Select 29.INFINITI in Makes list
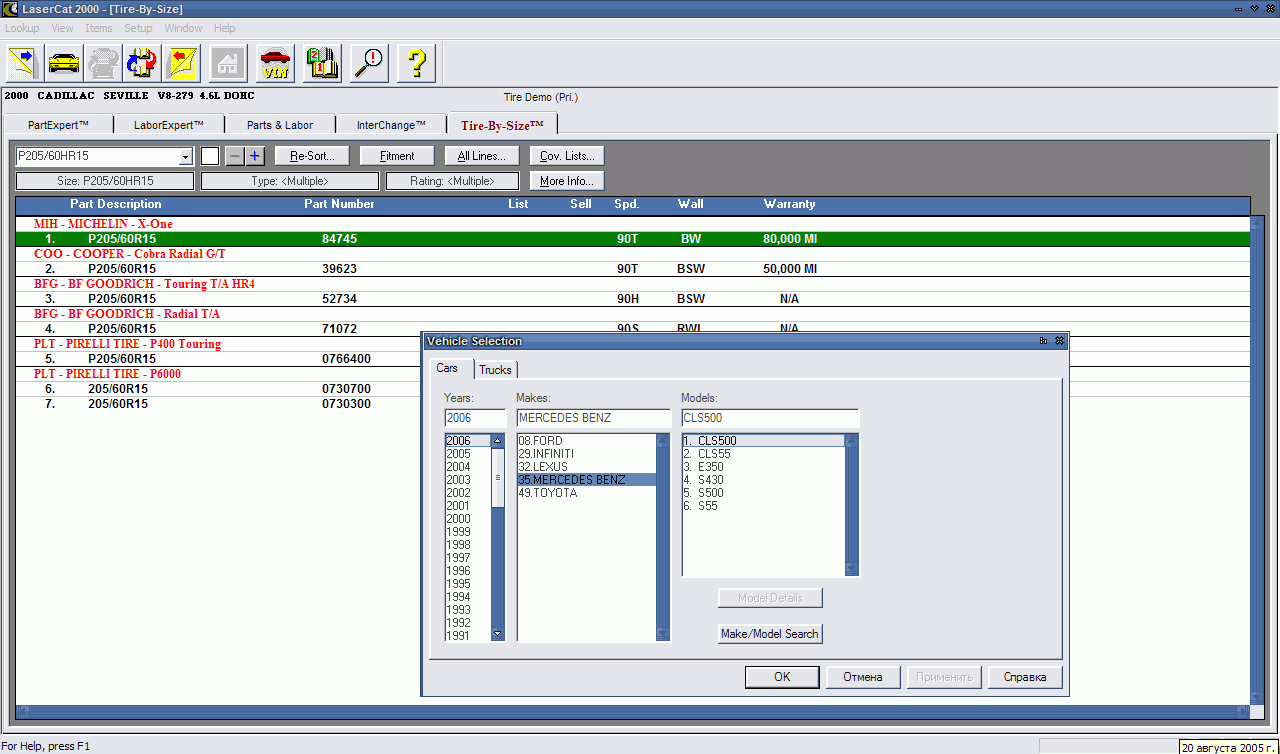This screenshot has width=1280, height=754. click(586, 454)
